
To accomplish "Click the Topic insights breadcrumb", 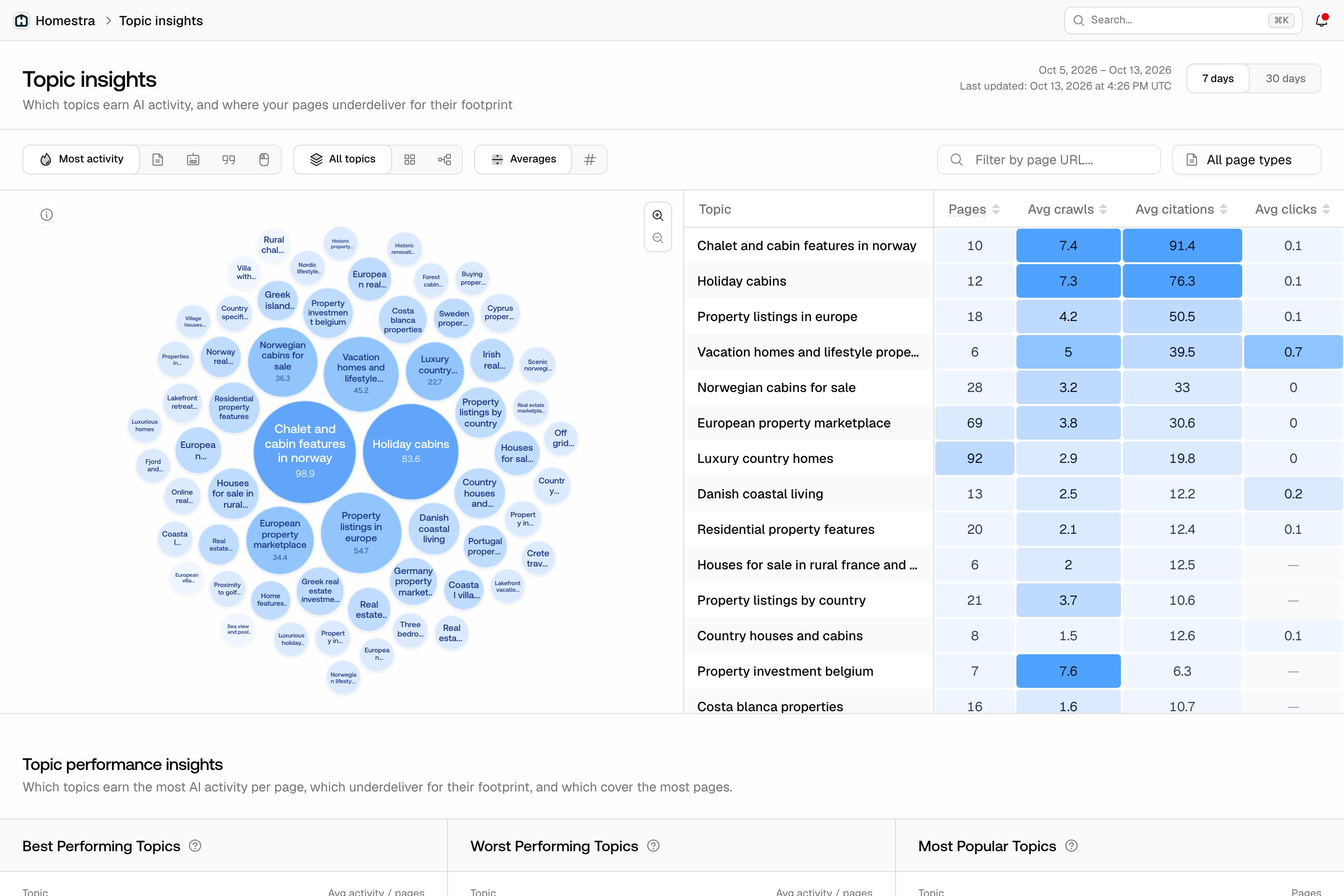I will coord(161,21).
